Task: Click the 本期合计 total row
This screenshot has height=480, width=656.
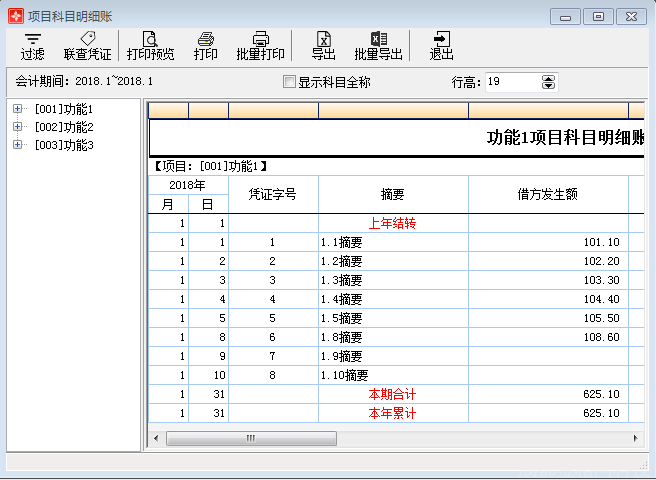Action: coord(392,394)
